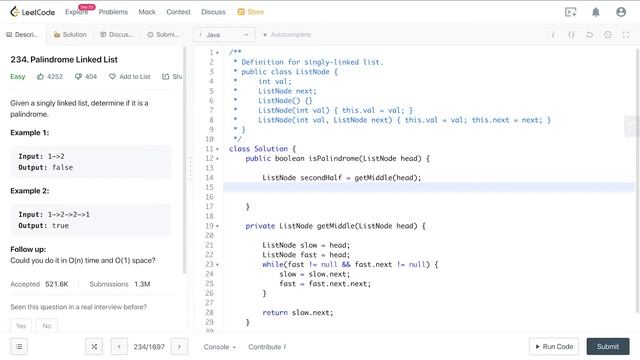Click the '234/1697' problem counter
This screenshot has width=640, height=360.
(x=149, y=347)
